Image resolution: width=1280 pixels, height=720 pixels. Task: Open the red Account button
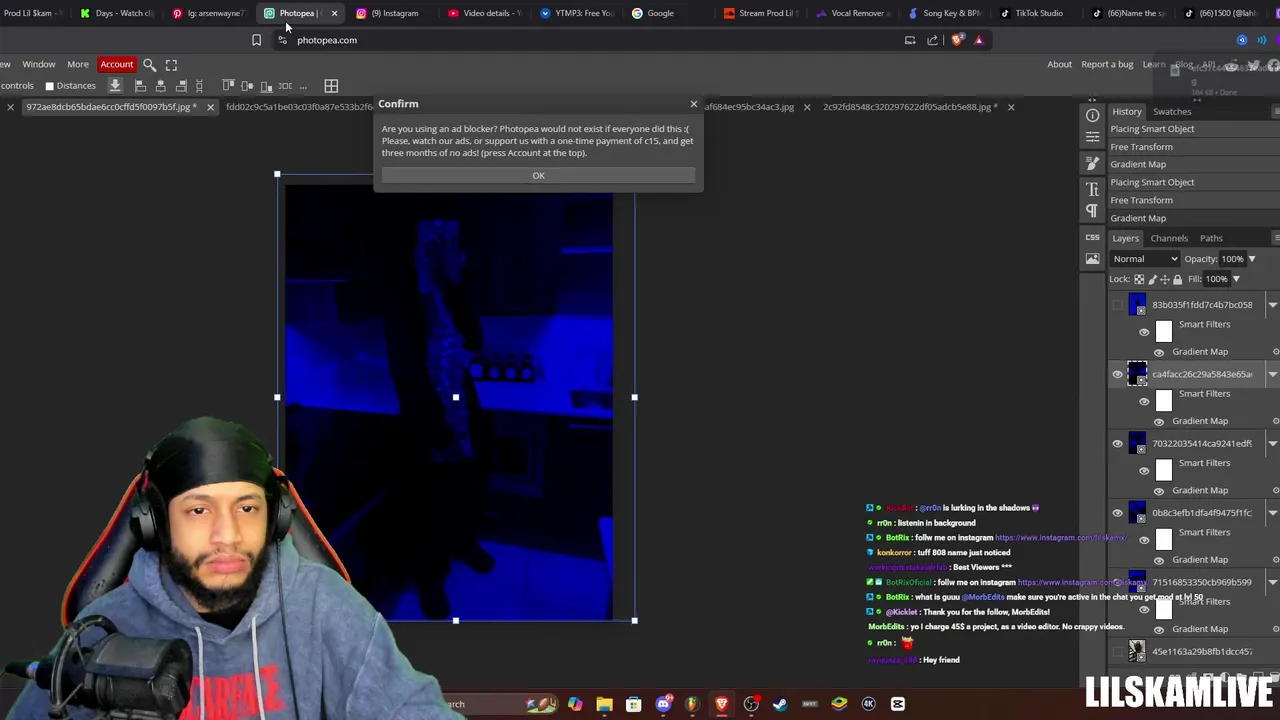pos(116,64)
